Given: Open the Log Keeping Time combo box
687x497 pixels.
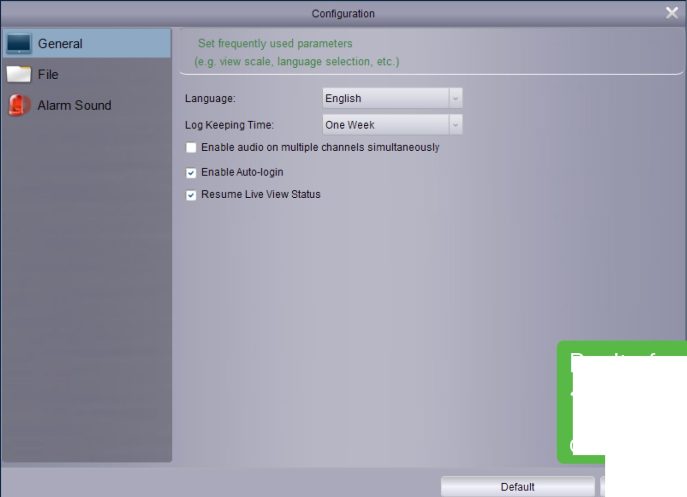Looking at the screenshot, I should click(x=385, y=126).
